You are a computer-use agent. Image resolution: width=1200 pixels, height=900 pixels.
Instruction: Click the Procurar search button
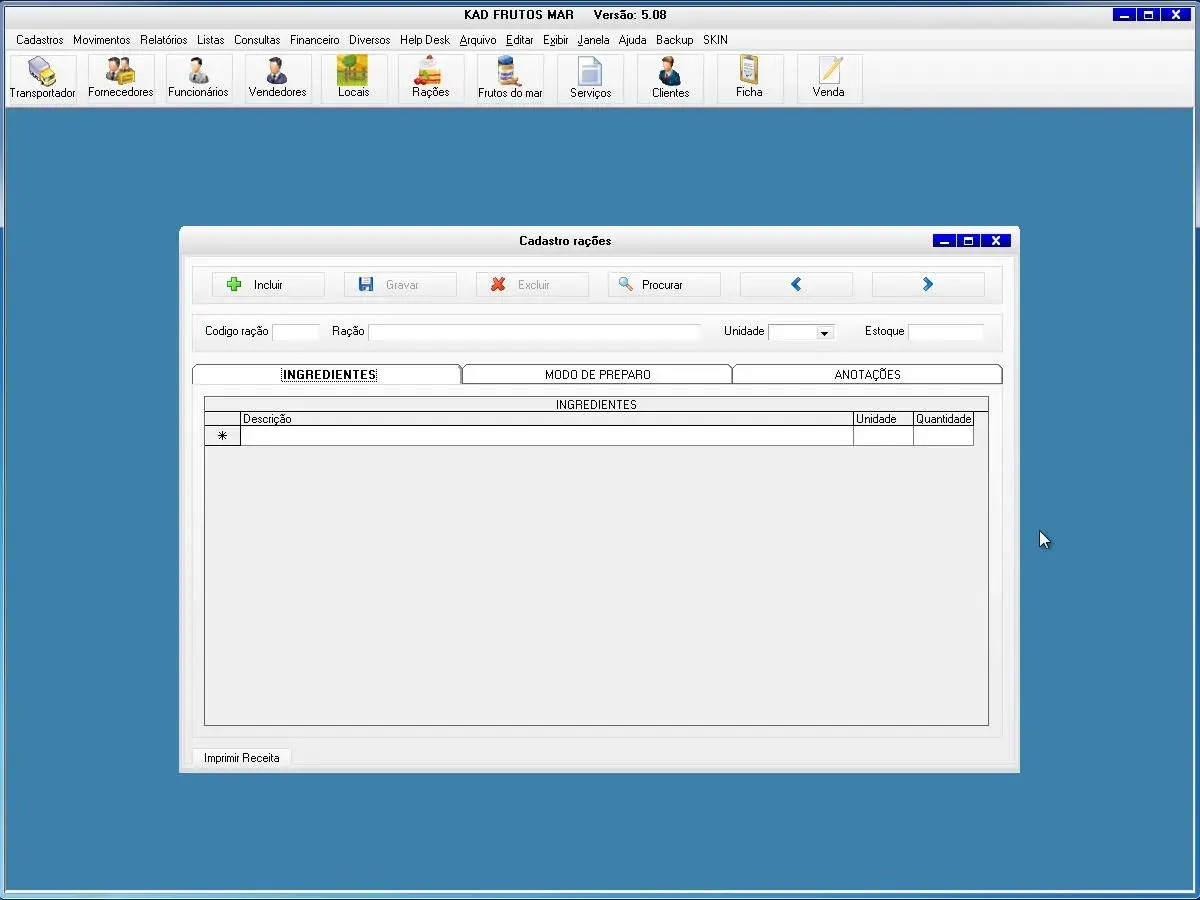tap(664, 285)
